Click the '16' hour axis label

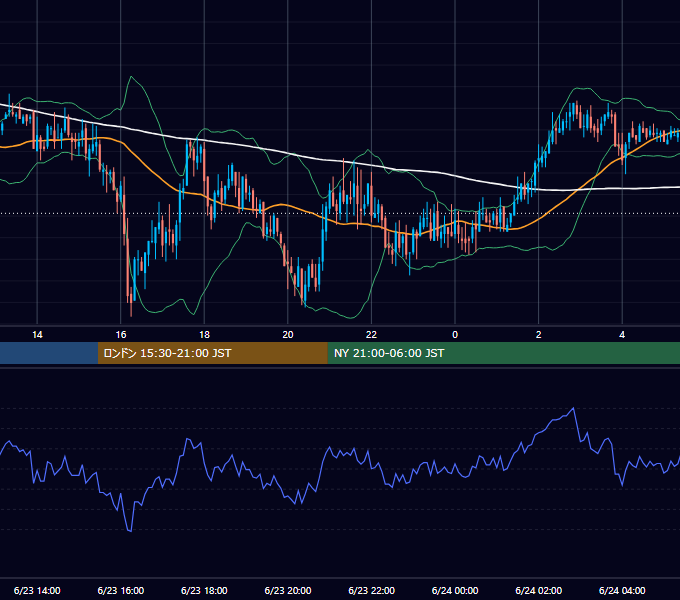tap(121, 335)
